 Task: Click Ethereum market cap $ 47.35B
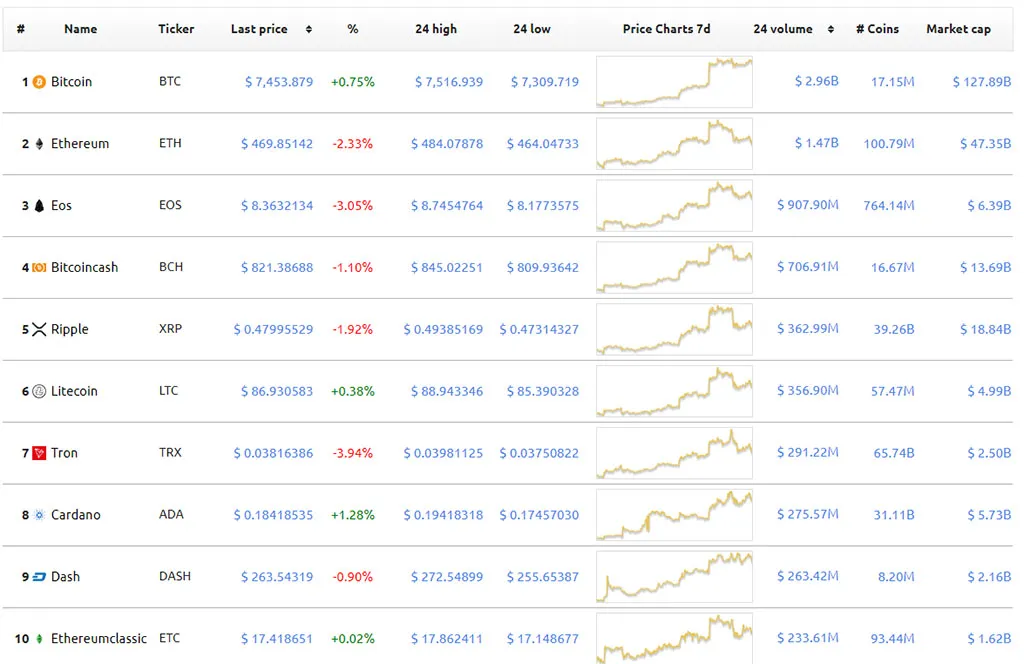pyautogui.click(x=985, y=144)
